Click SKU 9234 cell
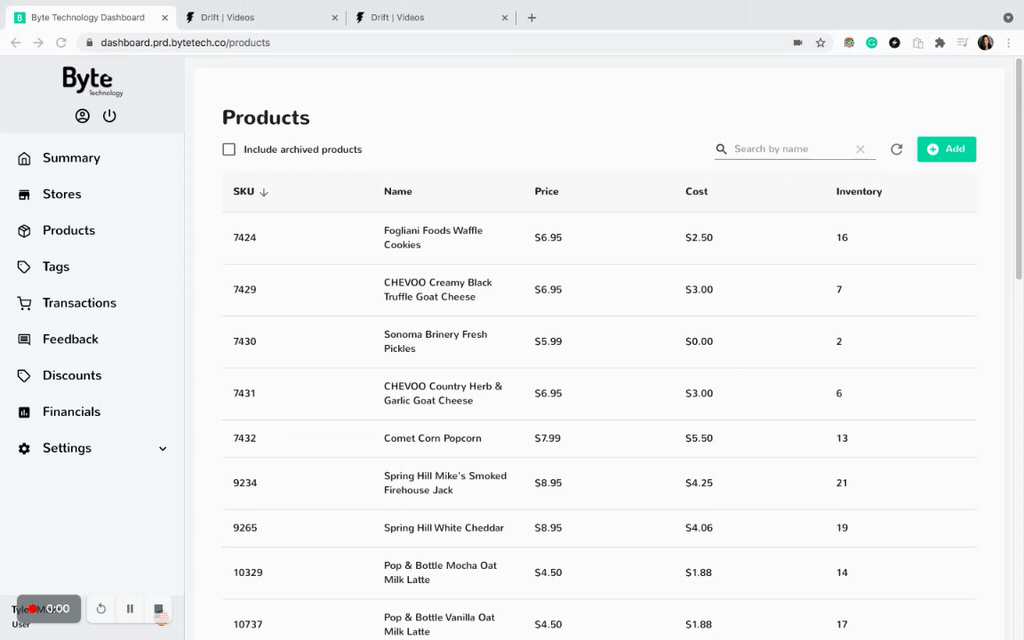This screenshot has width=1024, height=640. click(245, 483)
